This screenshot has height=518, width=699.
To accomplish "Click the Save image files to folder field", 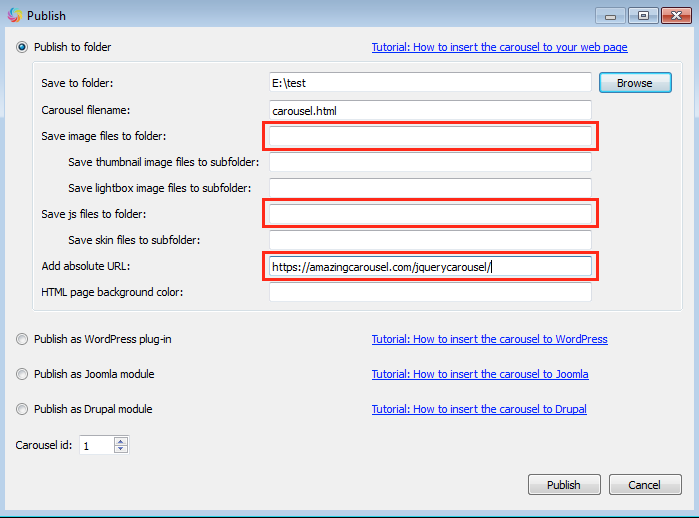I will (430, 136).
